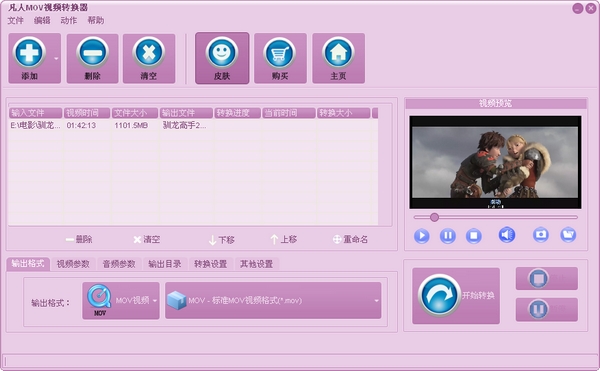Expand the 添加 button dropdown arrow
This screenshot has width=600, height=371.
tap(56, 59)
